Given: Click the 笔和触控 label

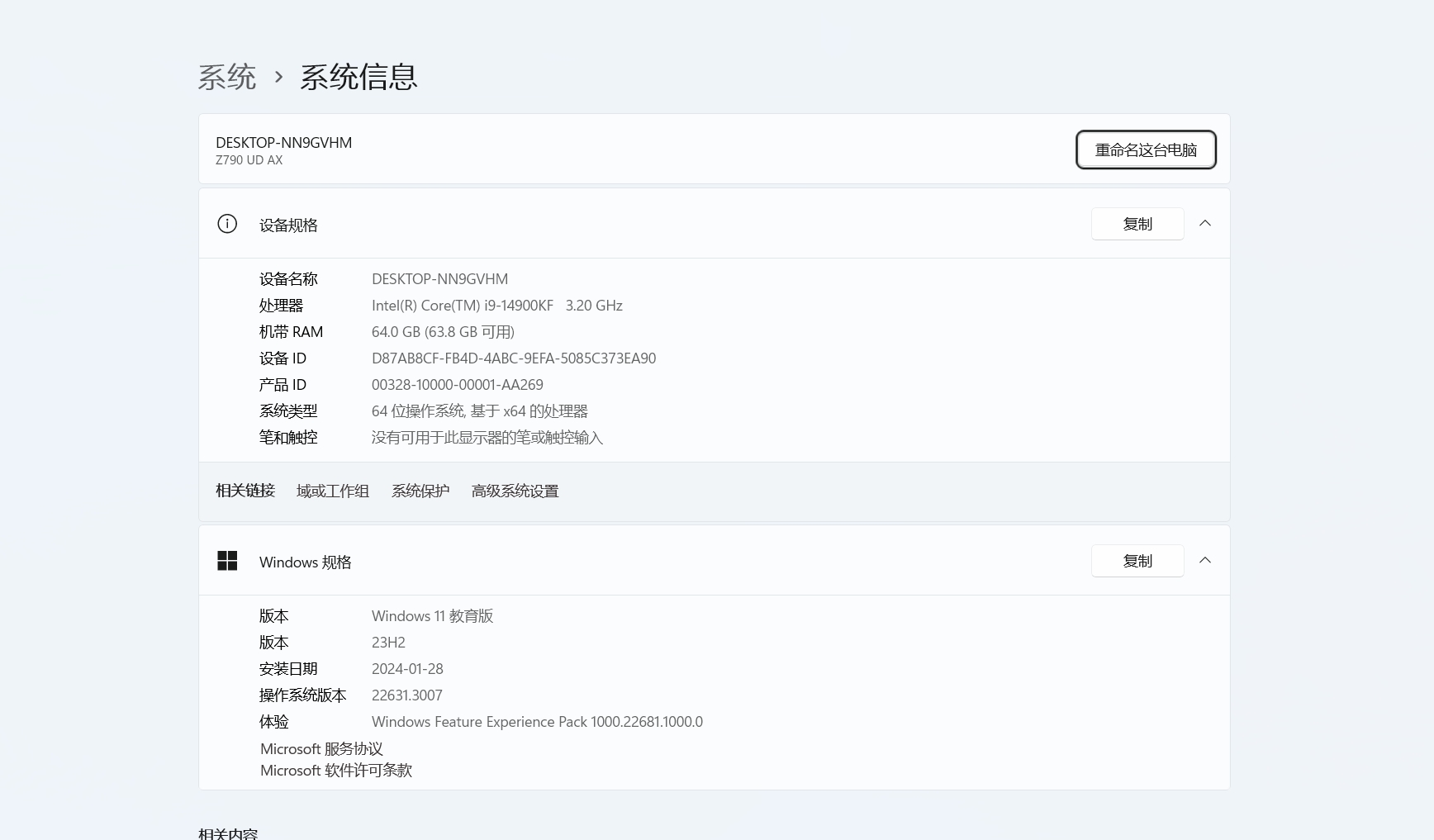Looking at the screenshot, I should (x=288, y=438).
